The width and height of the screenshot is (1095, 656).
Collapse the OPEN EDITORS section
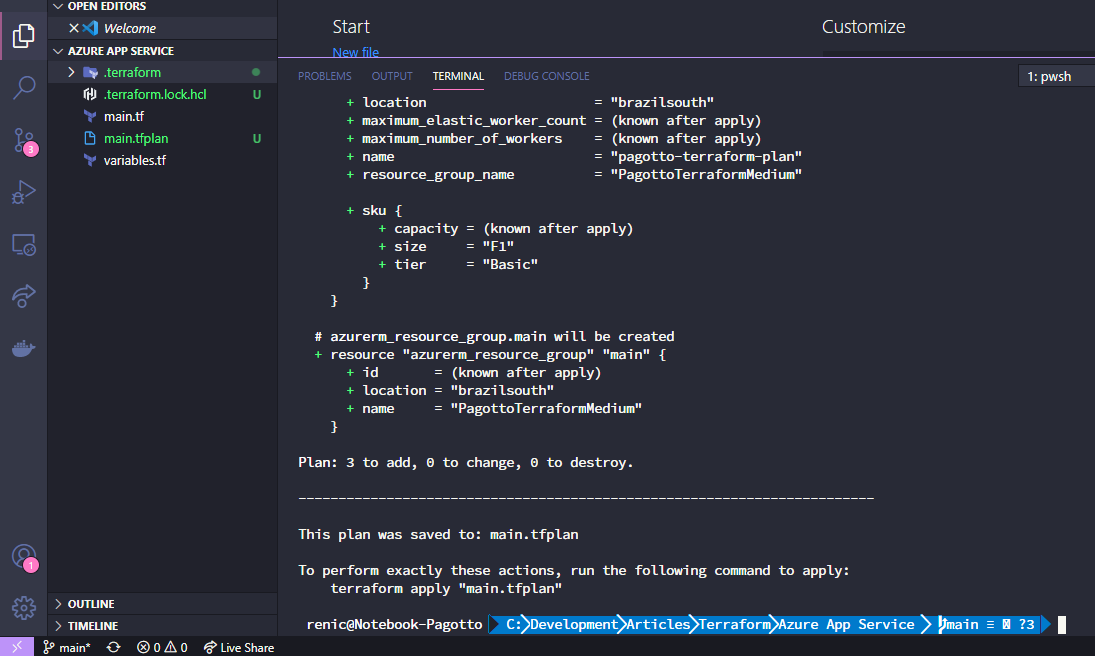[x=58, y=6]
